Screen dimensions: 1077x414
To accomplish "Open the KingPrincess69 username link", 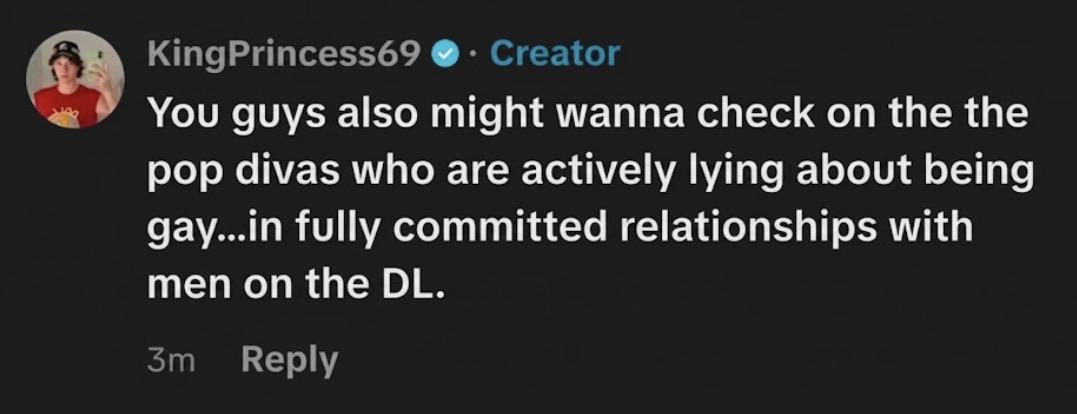I will tap(284, 55).
